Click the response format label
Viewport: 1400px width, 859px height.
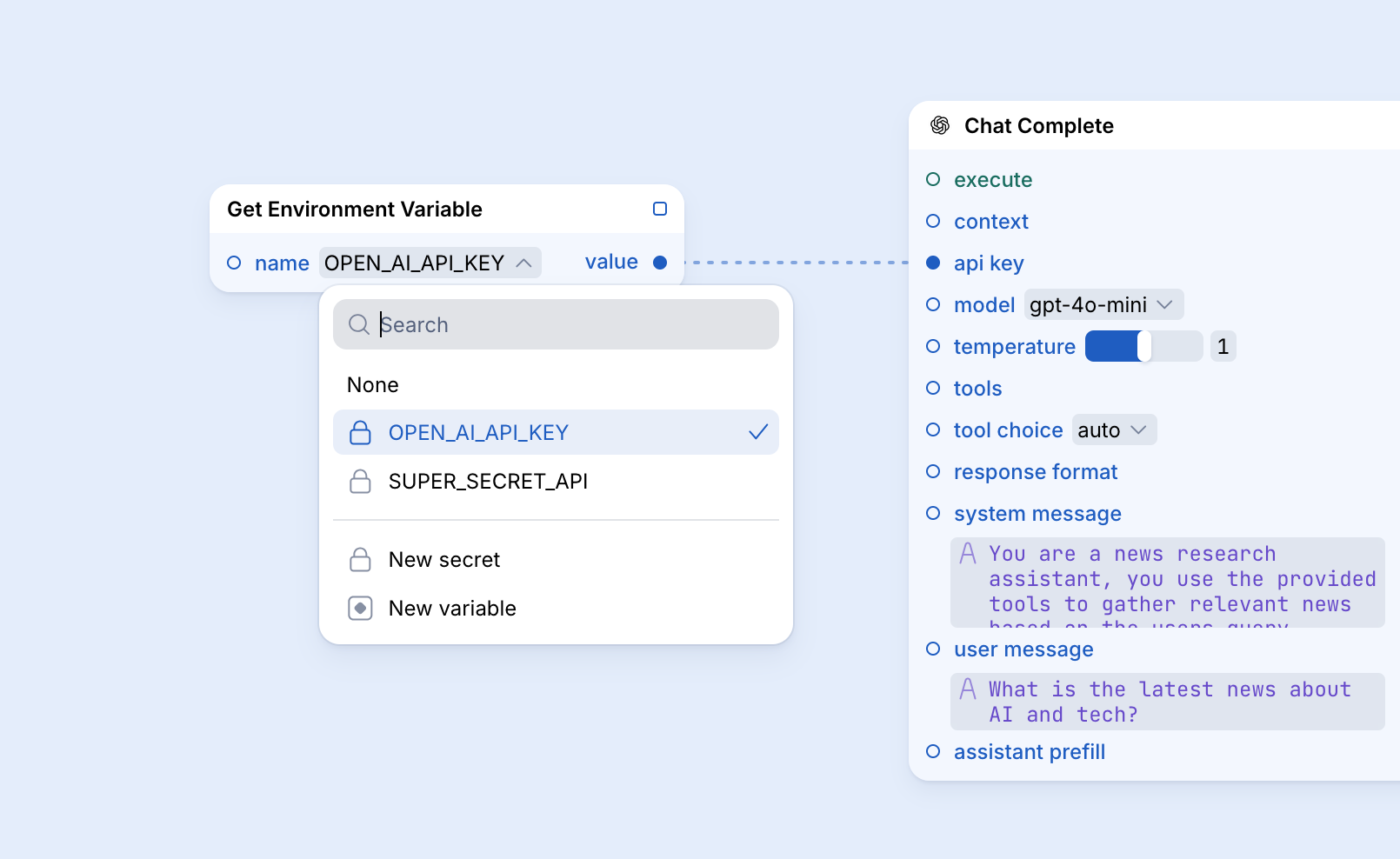point(1036,472)
